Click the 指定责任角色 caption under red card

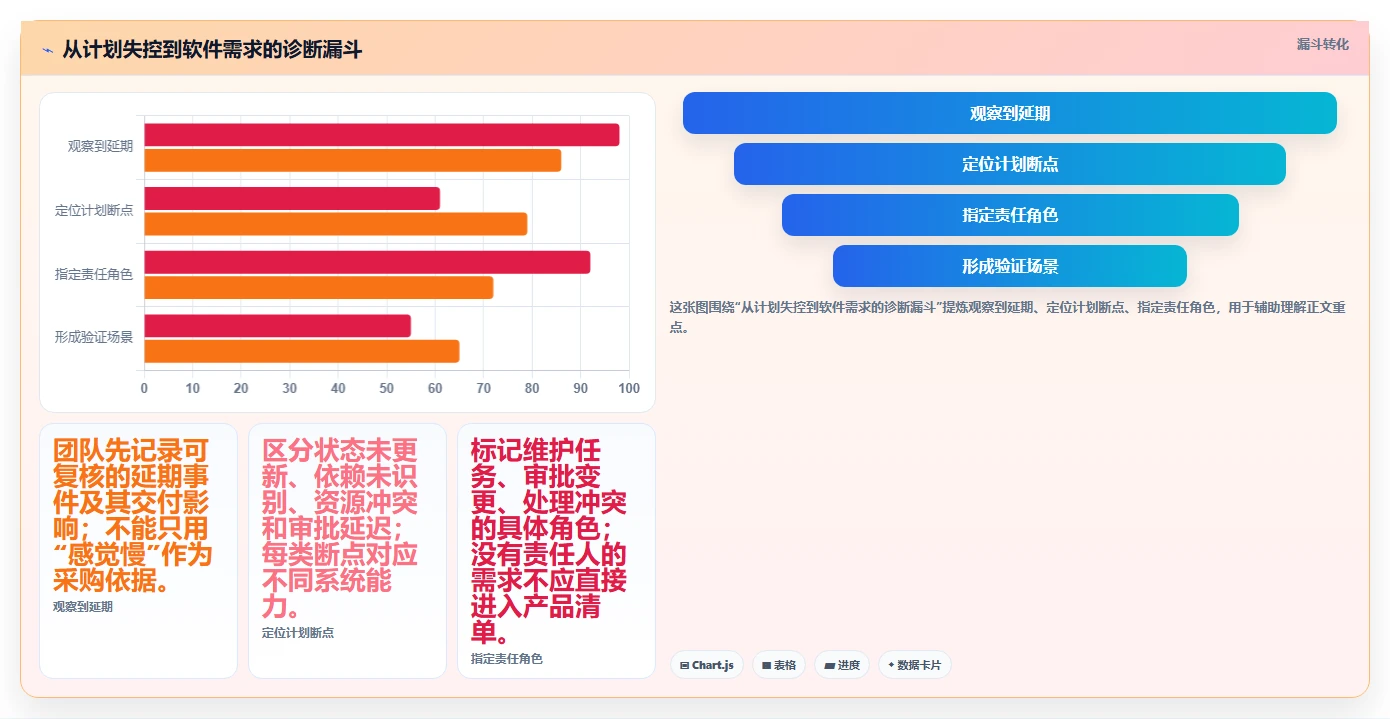pyautogui.click(x=507, y=658)
